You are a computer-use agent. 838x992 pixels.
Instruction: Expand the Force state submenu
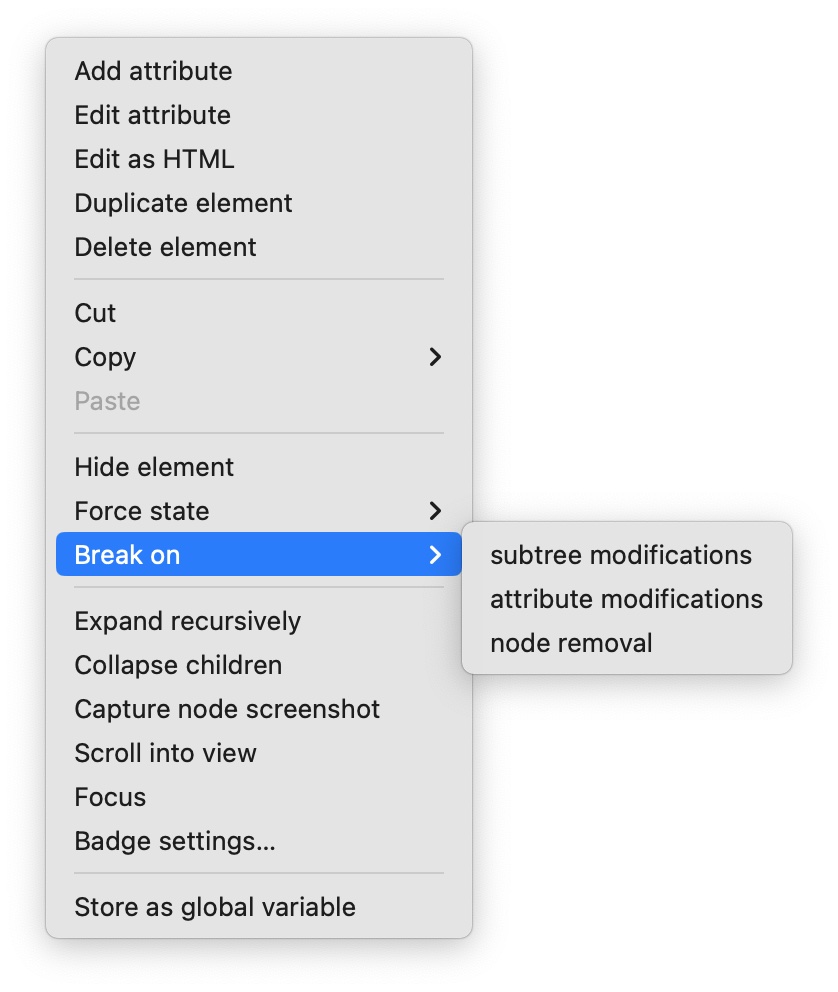pos(142,511)
